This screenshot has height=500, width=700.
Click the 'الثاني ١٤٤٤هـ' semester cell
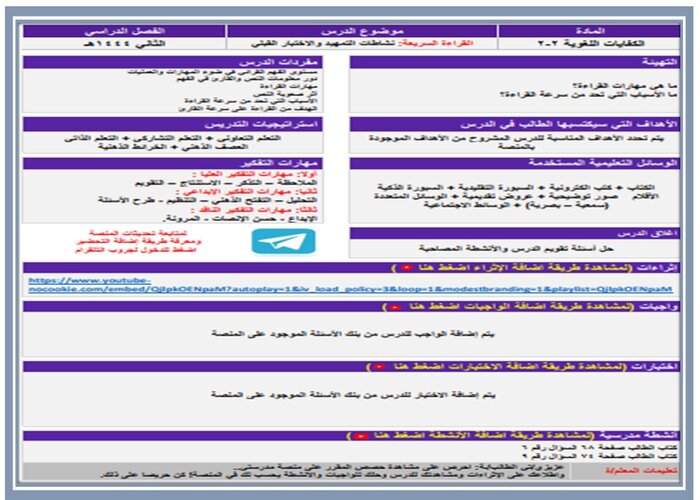coord(124,43)
